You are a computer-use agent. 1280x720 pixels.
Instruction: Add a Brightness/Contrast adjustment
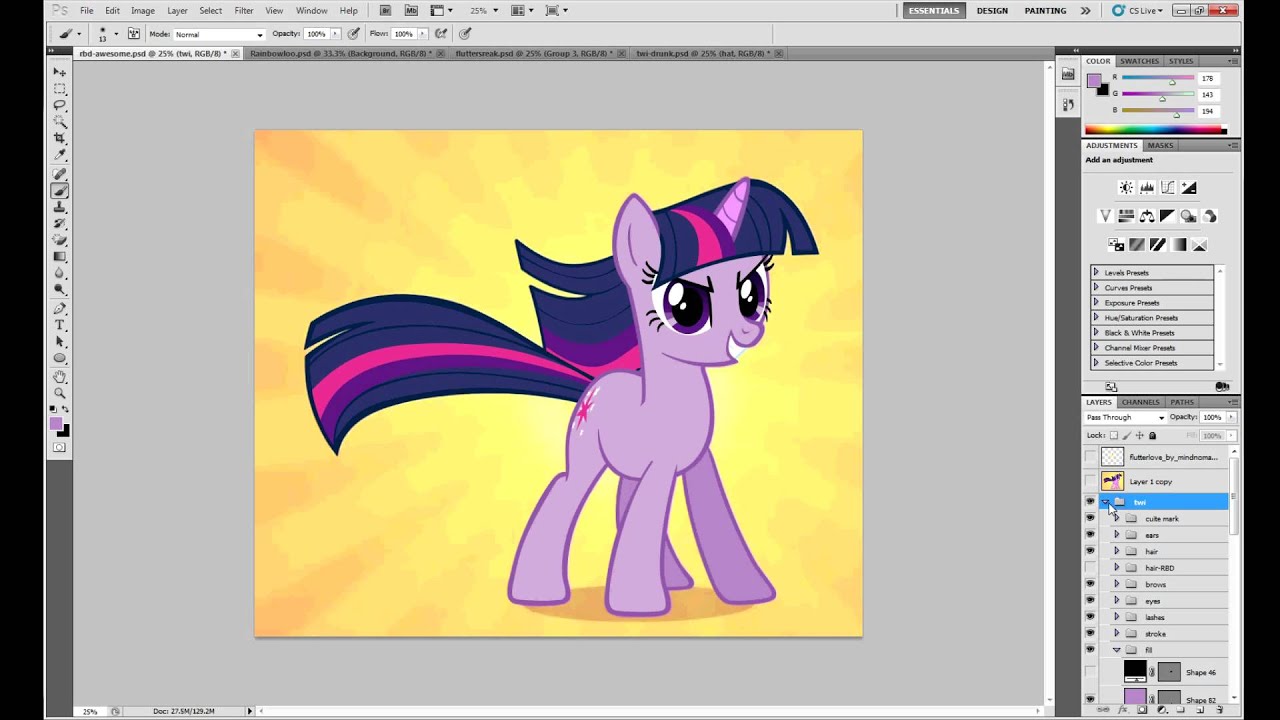coord(1126,187)
